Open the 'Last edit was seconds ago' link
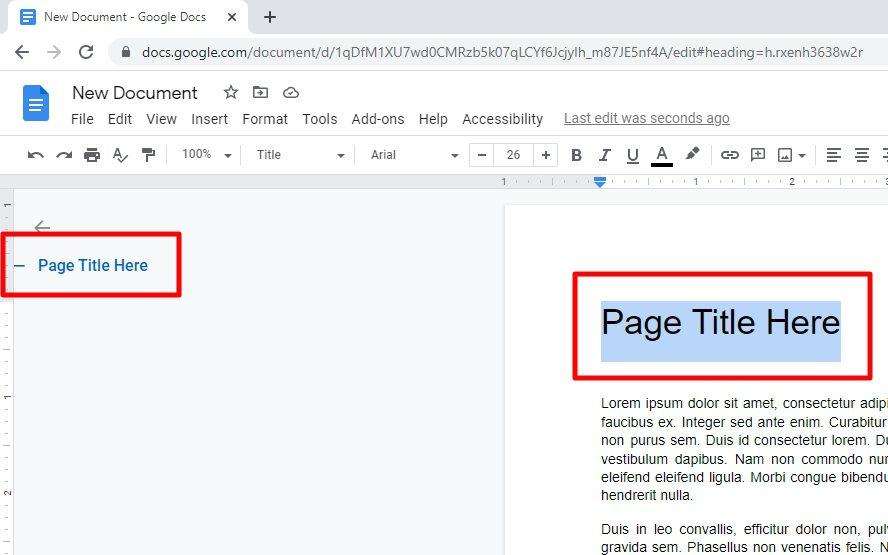Screen dimensions: 888x555 [x=647, y=118]
